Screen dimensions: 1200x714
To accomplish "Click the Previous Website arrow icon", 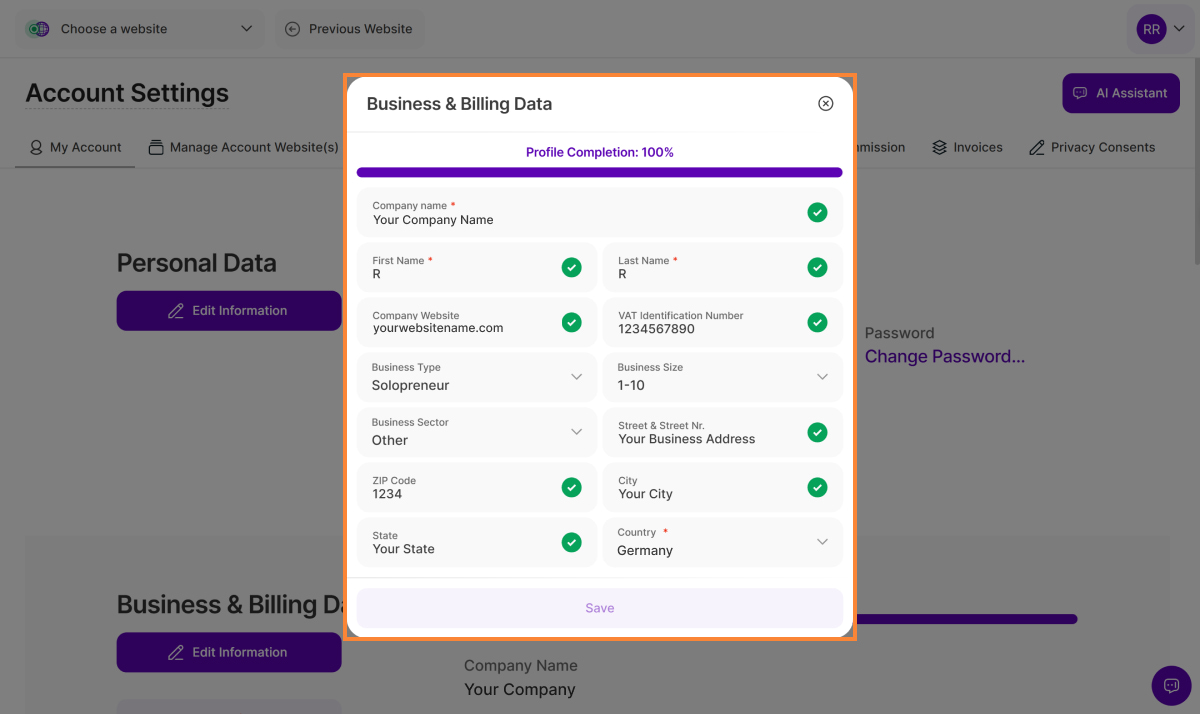I will coord(292,29).
